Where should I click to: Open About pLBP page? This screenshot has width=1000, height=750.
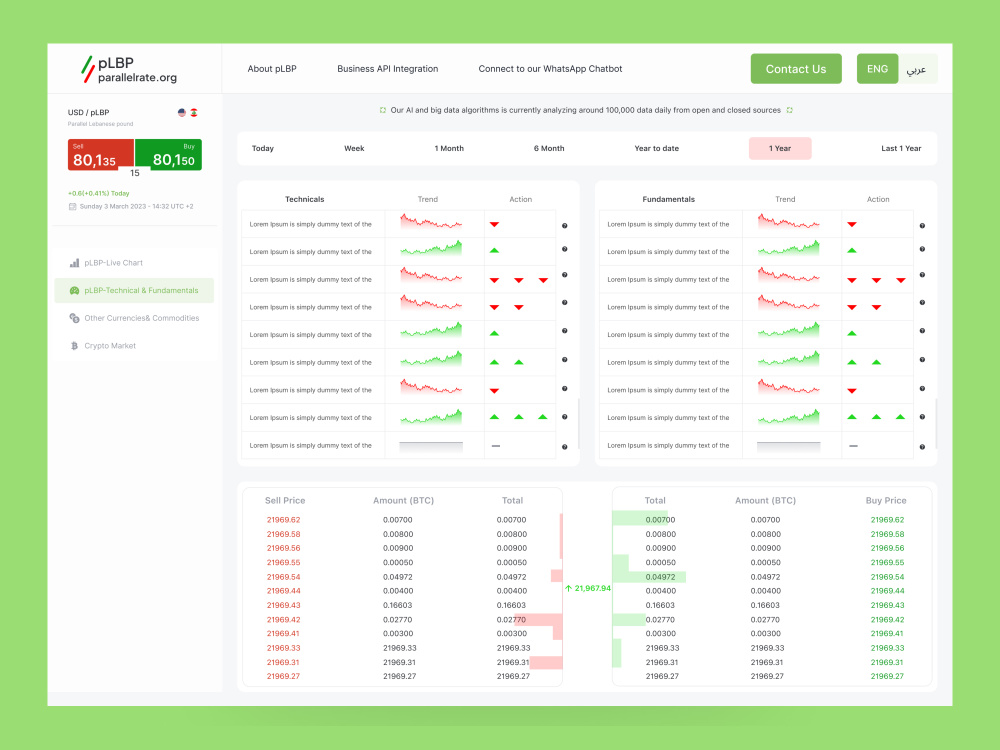pyautogui.click(x=272, y=69)
